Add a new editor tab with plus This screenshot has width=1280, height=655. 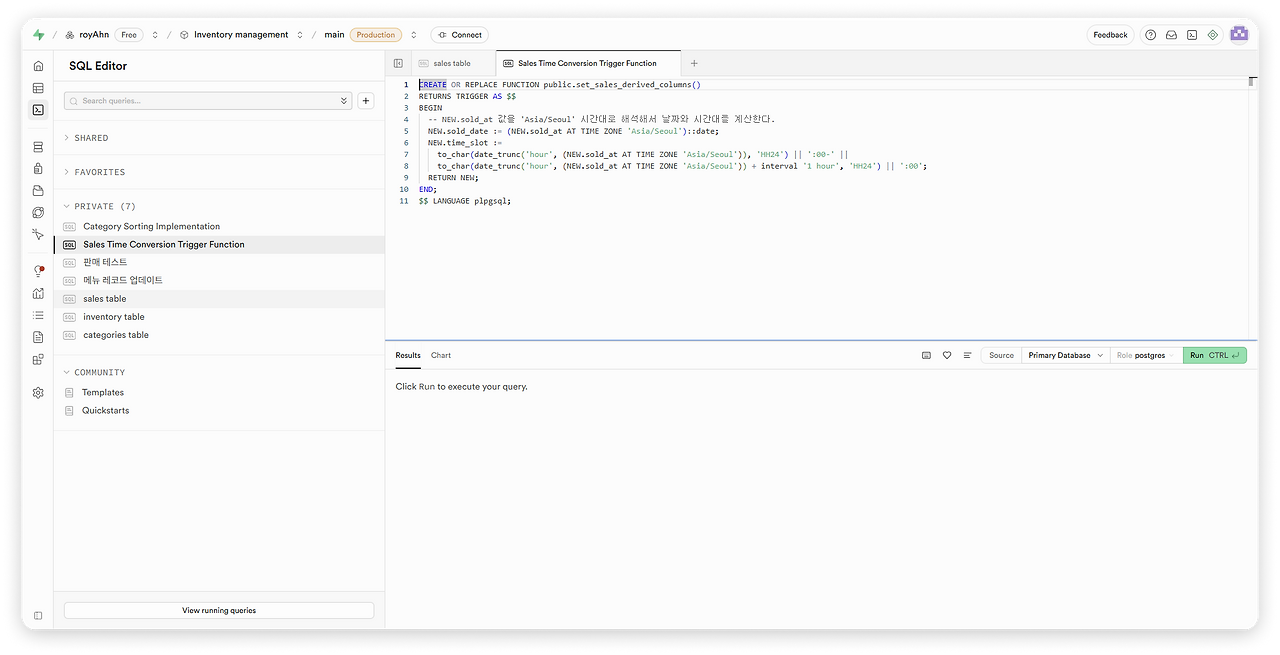[694, 63]
